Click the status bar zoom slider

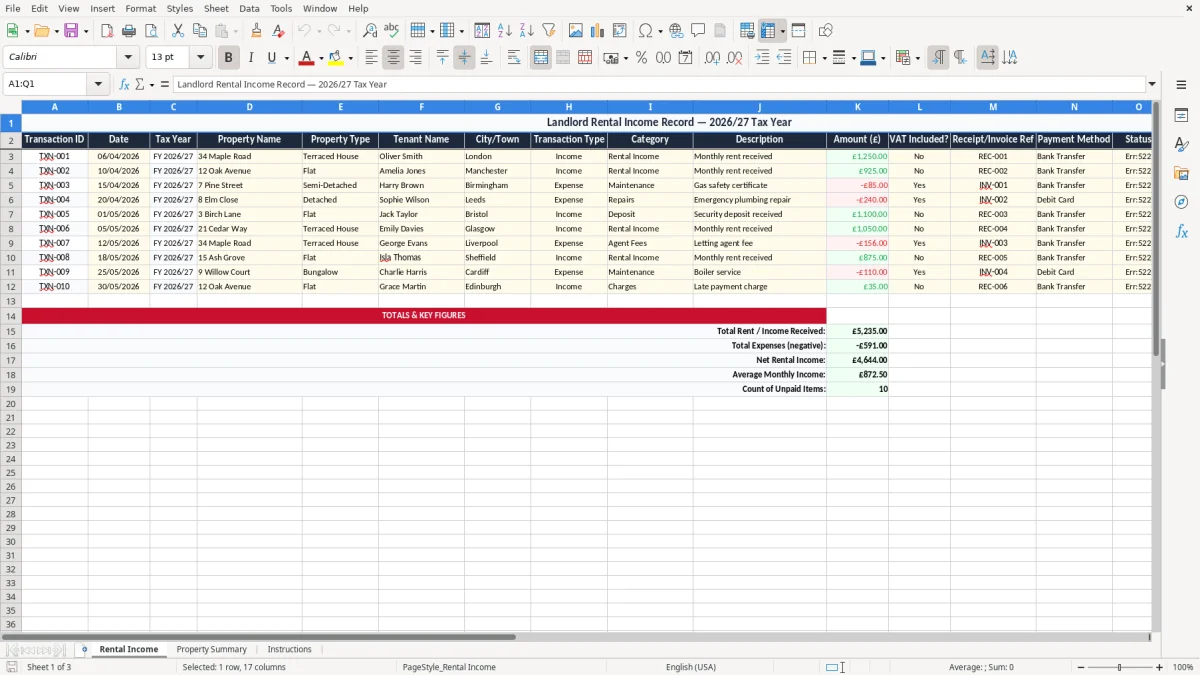[x=1120, y=667]
